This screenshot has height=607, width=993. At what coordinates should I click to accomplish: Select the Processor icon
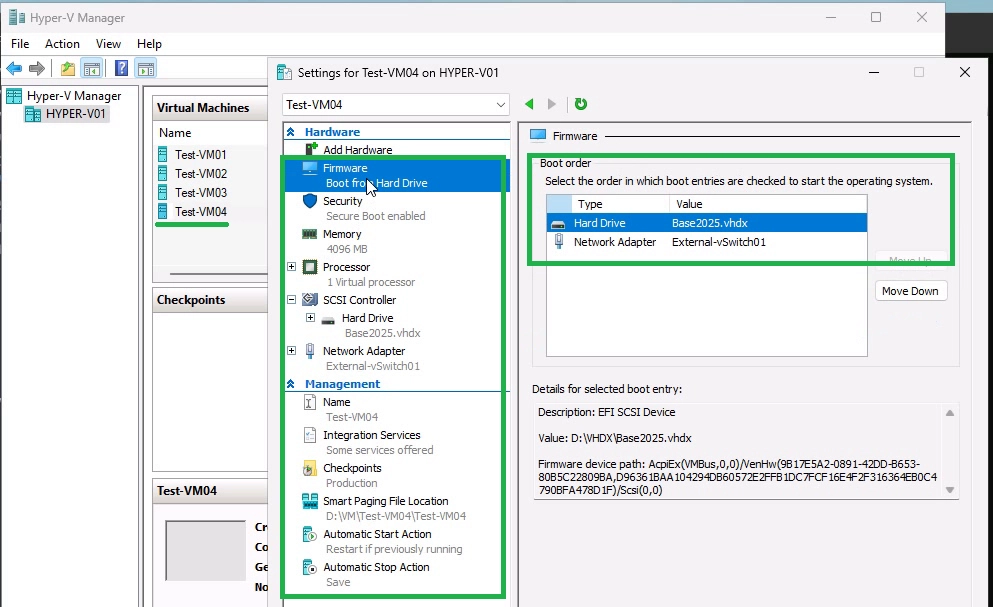[x=310, y=267]
